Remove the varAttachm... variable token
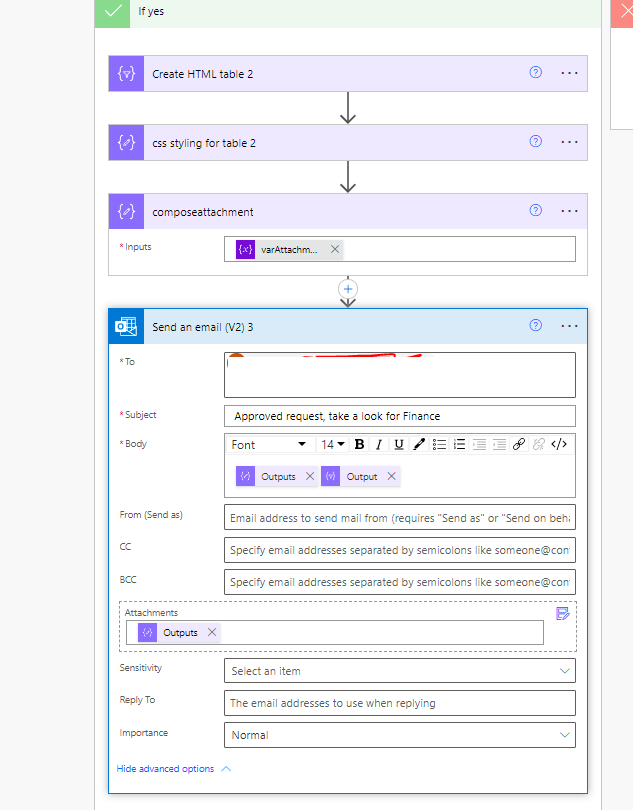 [335, 249]
